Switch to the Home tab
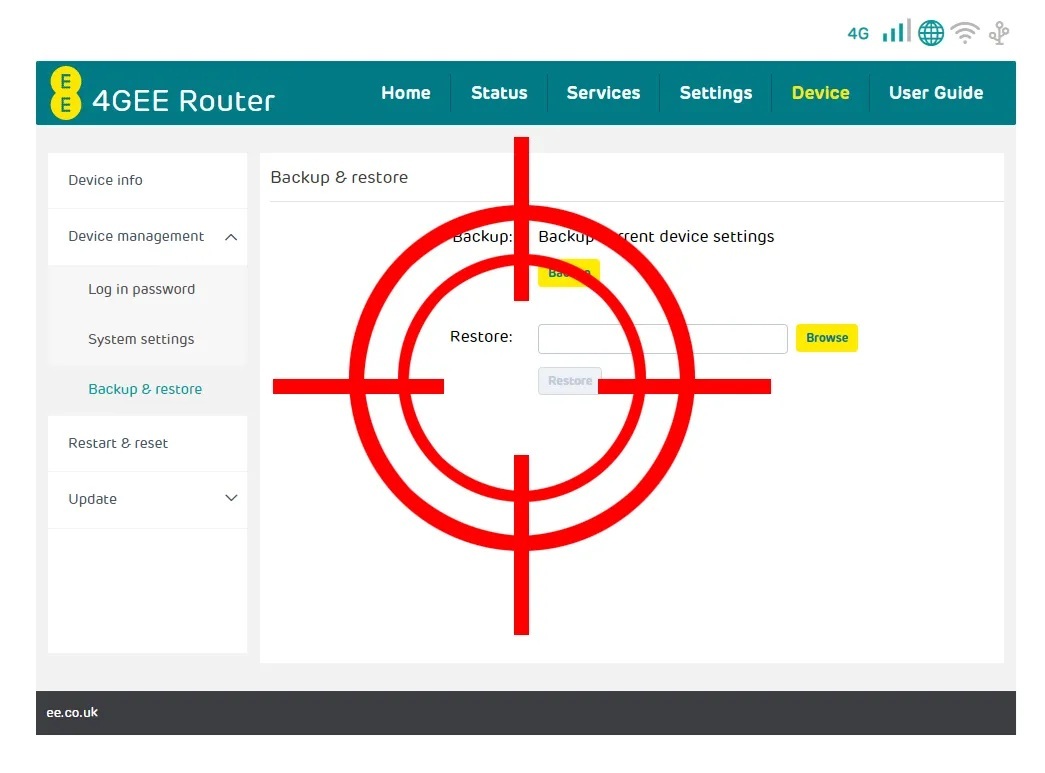 coord(406,92)
